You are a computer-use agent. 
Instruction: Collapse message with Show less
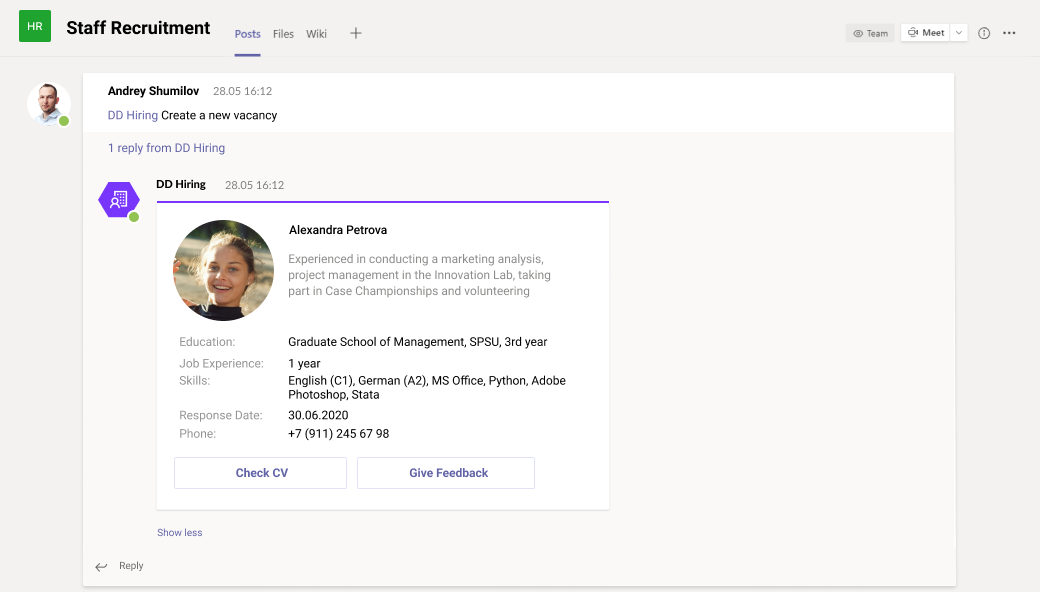179,533
